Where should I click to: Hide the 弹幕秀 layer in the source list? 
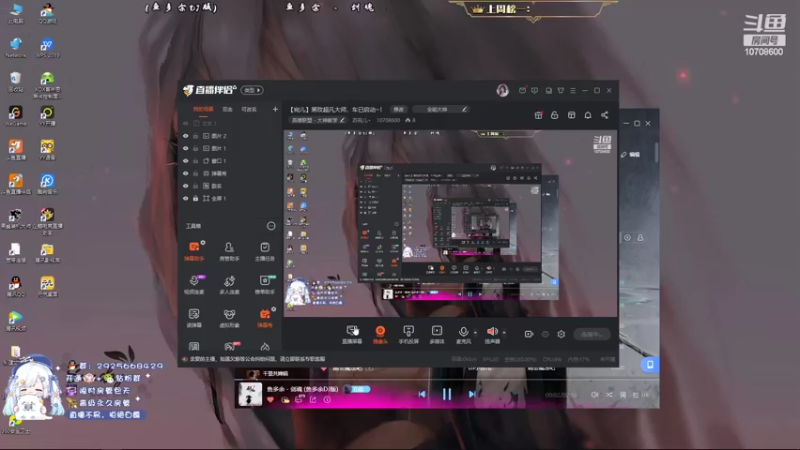pyautogui.click(x=186, y=173)
